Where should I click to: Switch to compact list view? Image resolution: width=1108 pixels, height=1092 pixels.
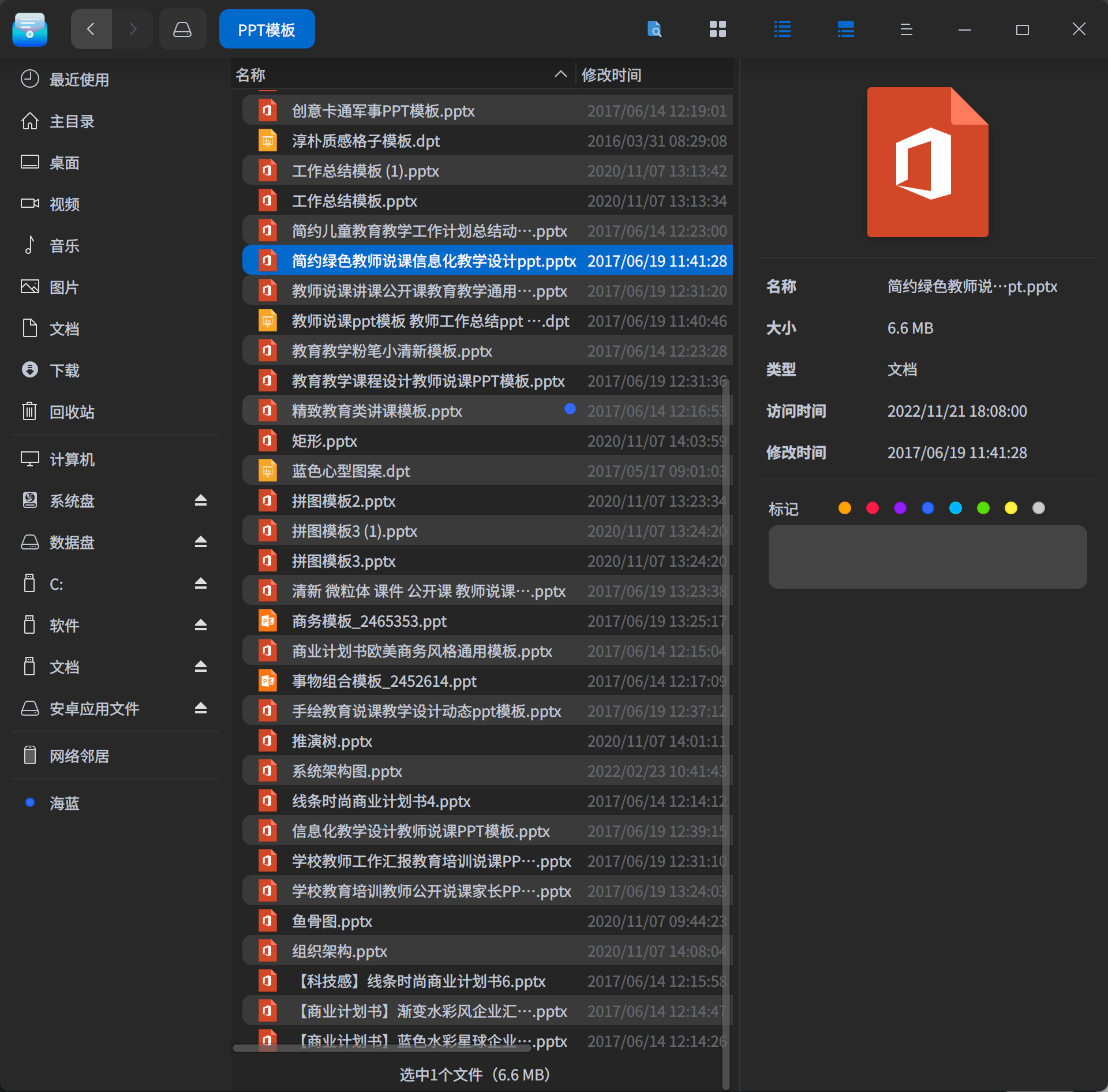[x=783, y=29]
